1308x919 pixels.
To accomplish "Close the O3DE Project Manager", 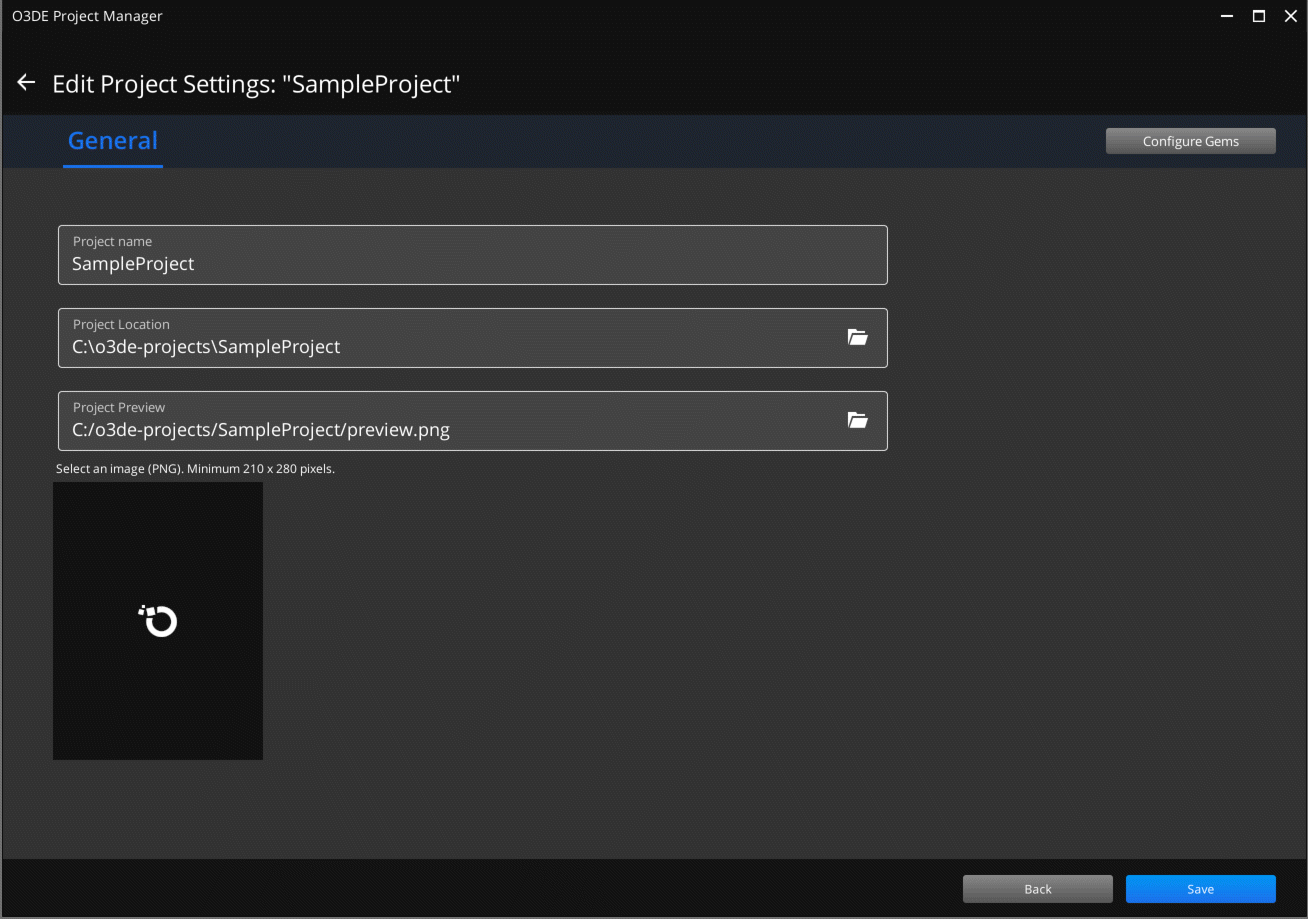I will tap(1290, 15).
